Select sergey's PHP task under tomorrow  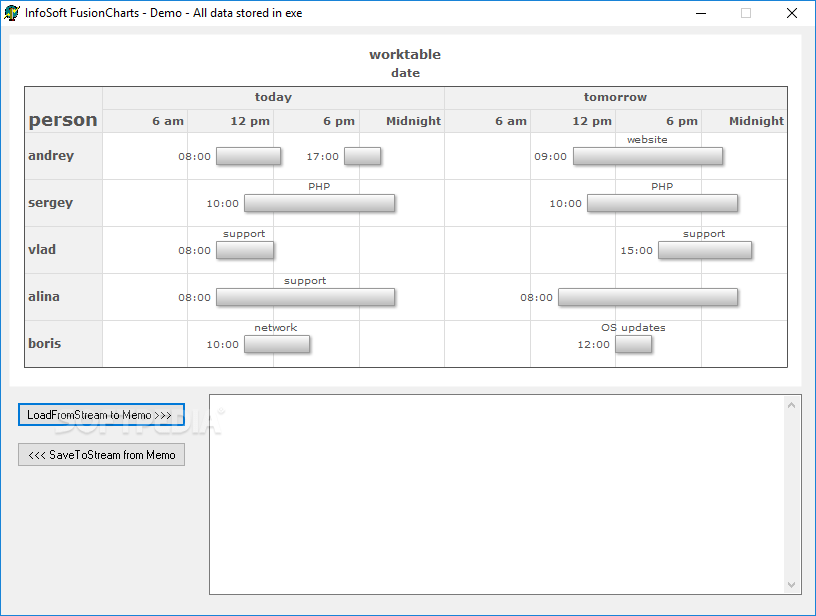click(662, 203)
